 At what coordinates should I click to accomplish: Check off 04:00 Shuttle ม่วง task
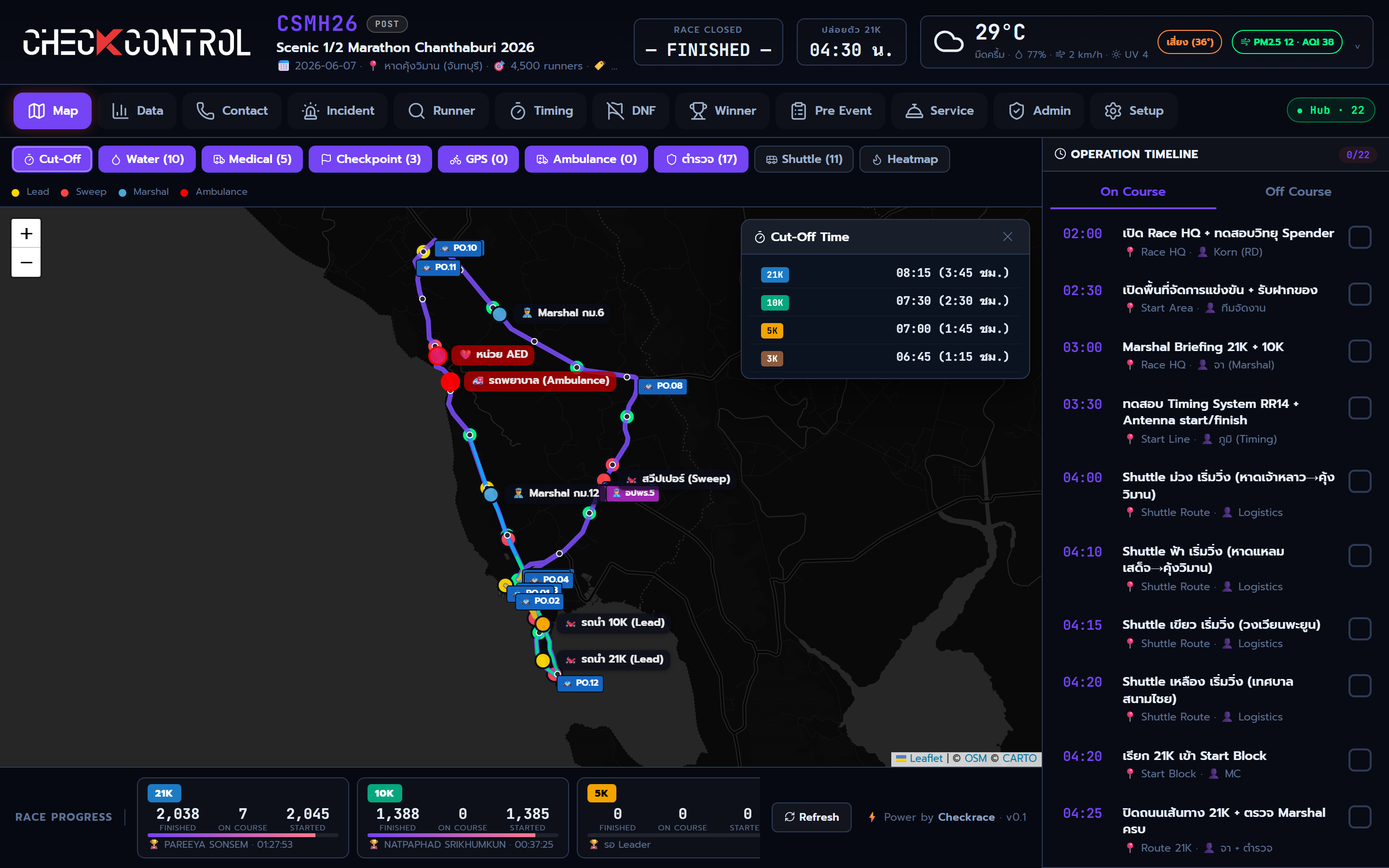[1360, 481]
